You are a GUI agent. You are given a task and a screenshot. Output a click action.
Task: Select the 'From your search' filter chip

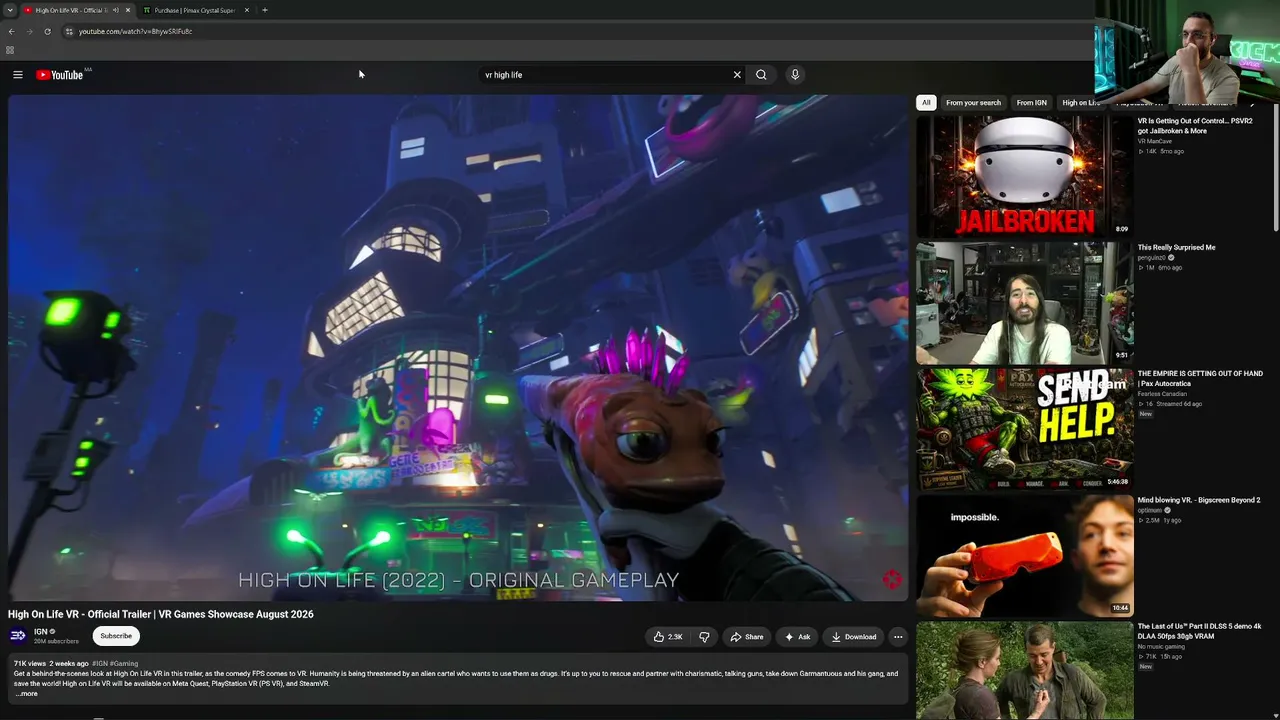(973, 102)
